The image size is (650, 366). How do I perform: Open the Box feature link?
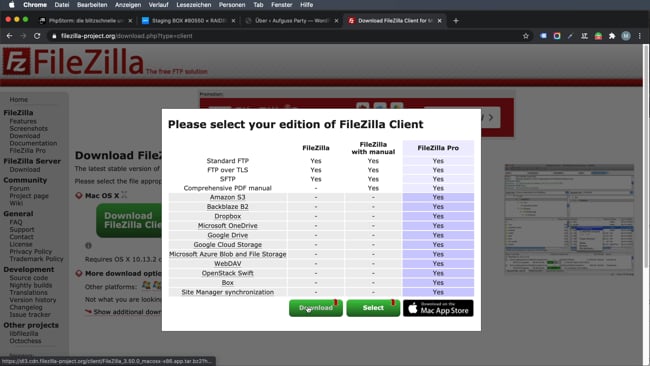click(228, 283)
